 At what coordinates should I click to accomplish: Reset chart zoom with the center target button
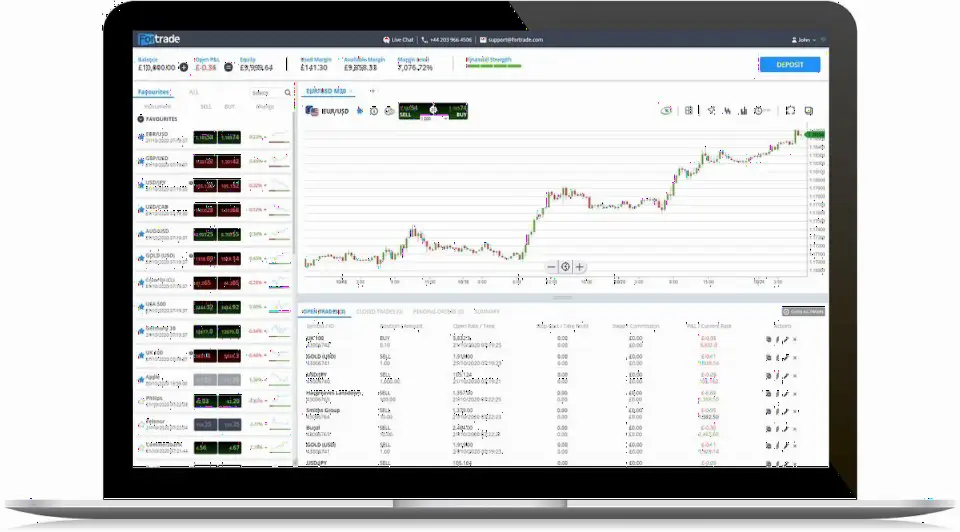[565, 267]
